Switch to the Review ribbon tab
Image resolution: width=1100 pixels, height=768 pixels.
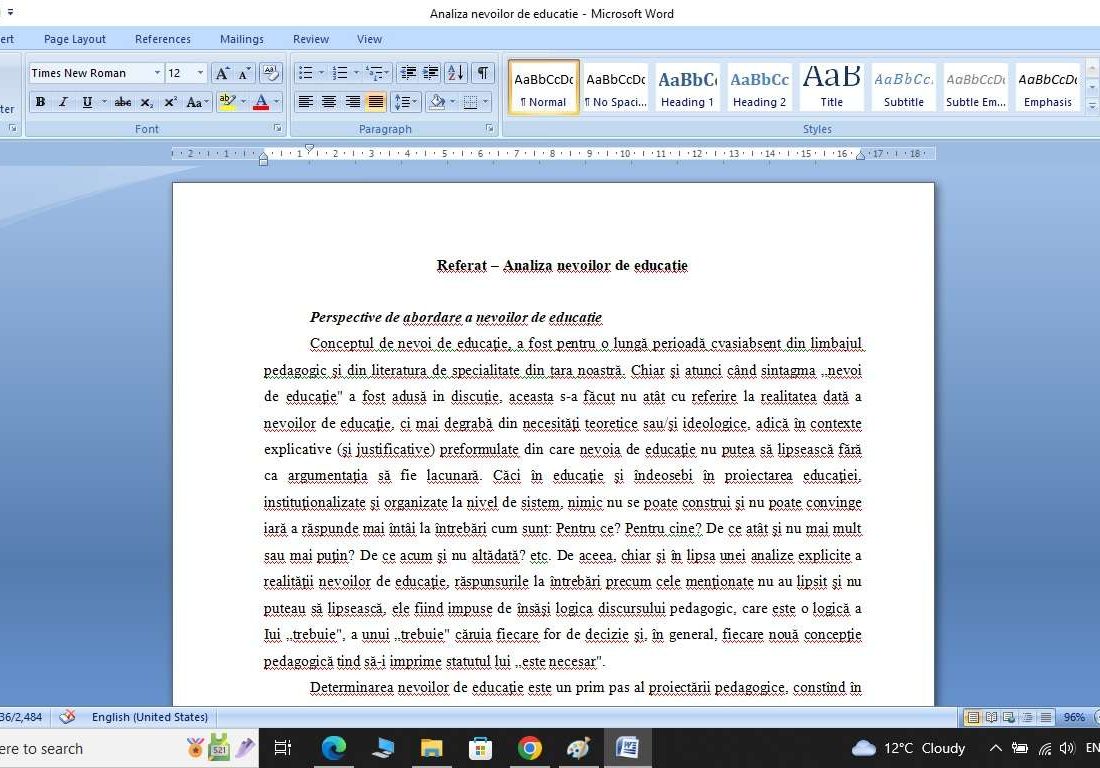tap(310, 39)
